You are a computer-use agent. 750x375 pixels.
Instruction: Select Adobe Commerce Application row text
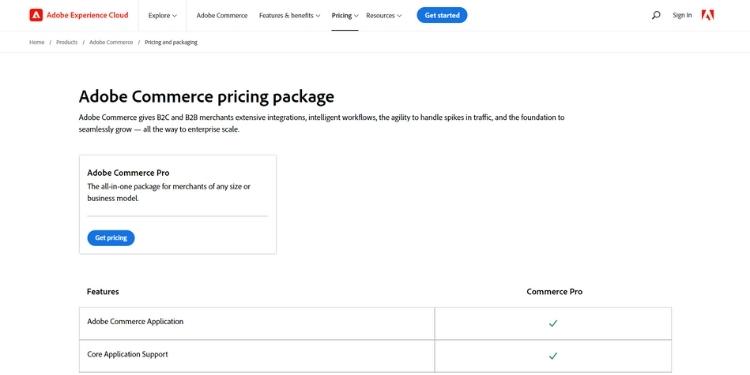click(135, 321)
